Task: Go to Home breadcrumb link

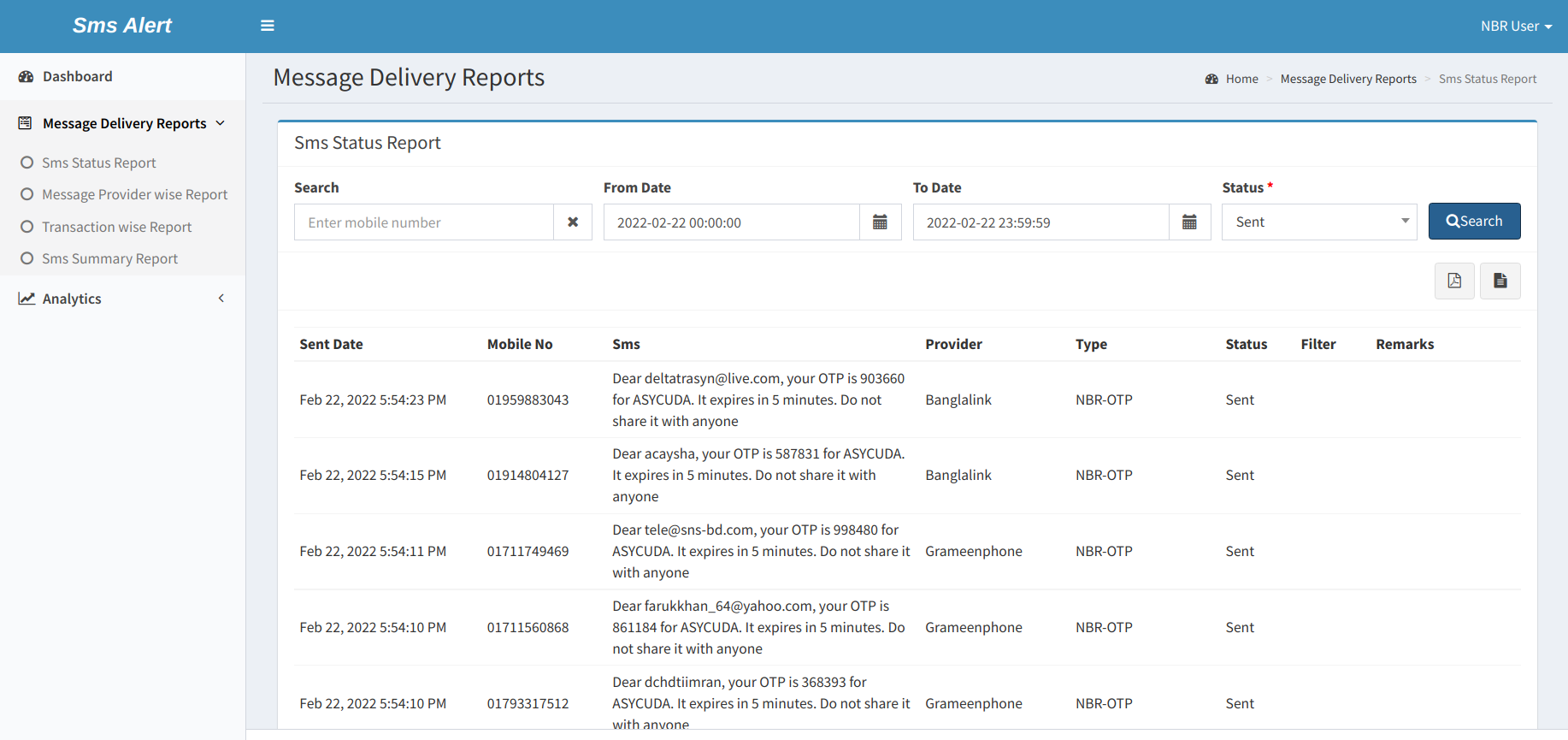Action: [1241, 79]
